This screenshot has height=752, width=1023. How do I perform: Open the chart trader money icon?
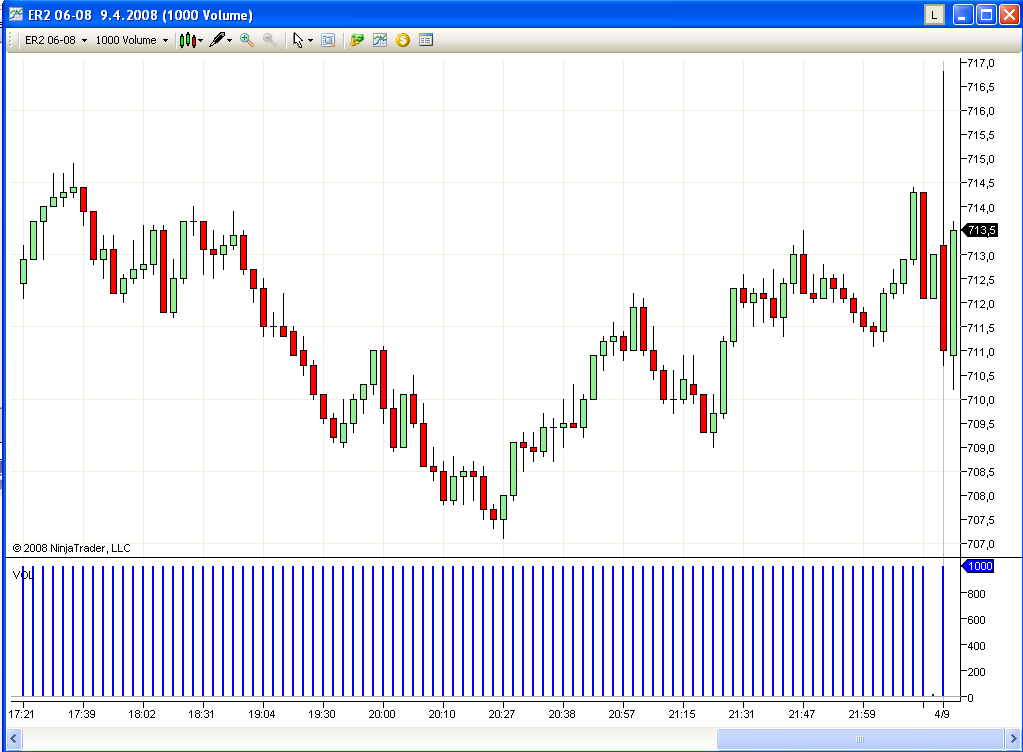pyautogui.click(x=356, y=40)
